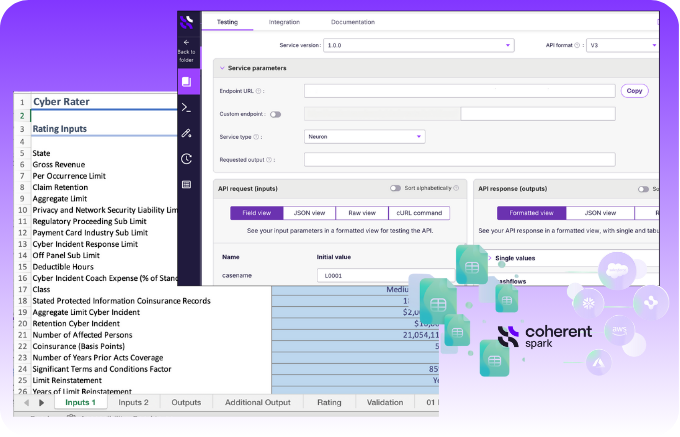Open the terminal prompt icon in sidebar
680x437 pixels.
(187, 106)
